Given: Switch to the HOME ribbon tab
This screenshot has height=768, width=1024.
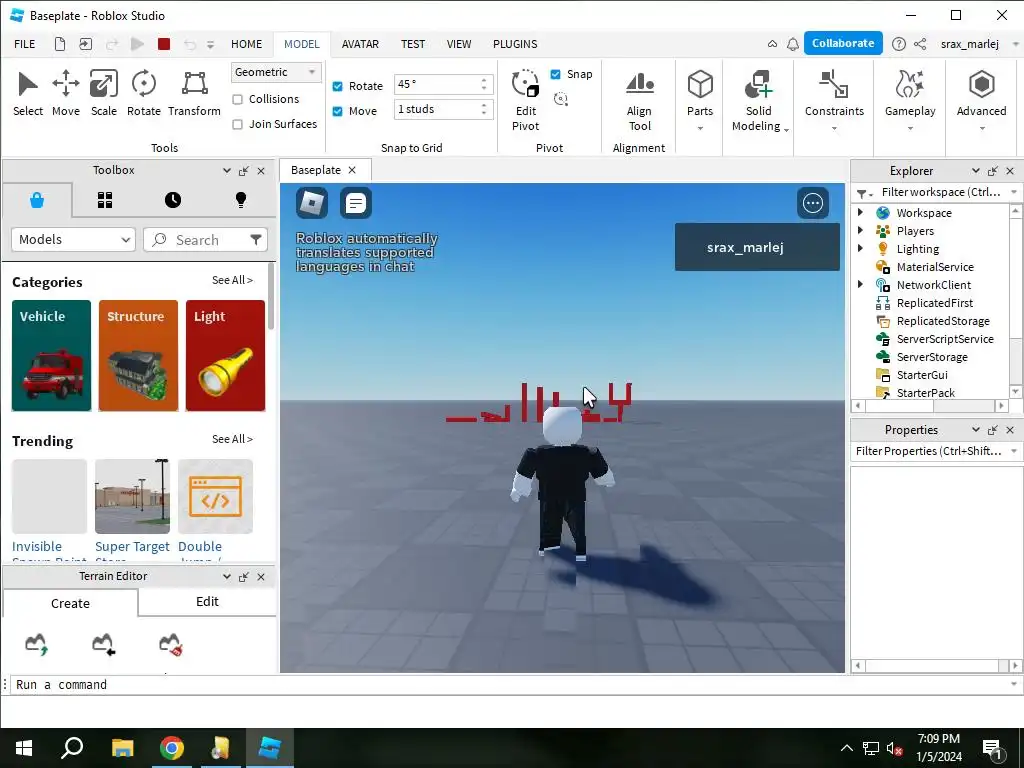Looking at the screenshot, I should [x=246, y=44].
